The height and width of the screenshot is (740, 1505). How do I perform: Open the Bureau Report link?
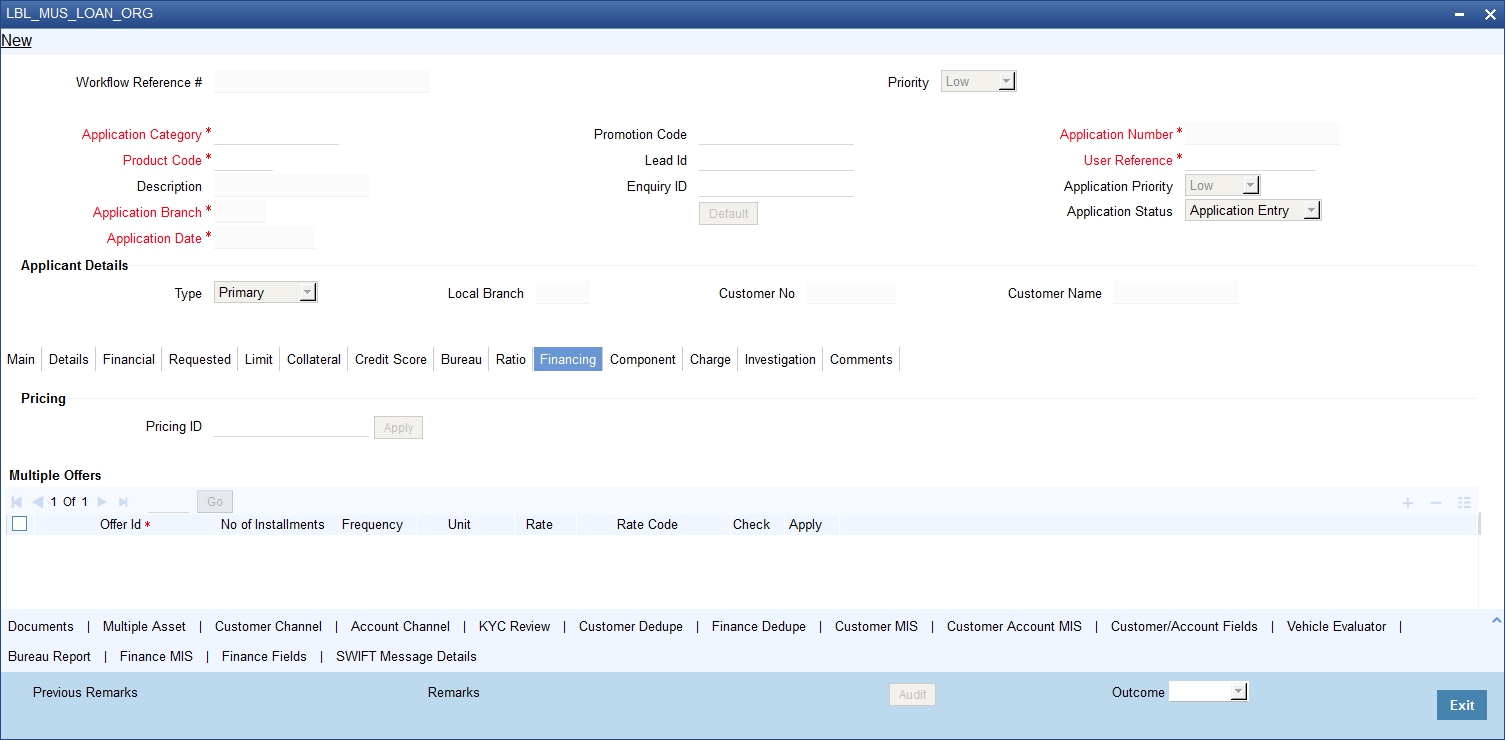tap(49, 657)
